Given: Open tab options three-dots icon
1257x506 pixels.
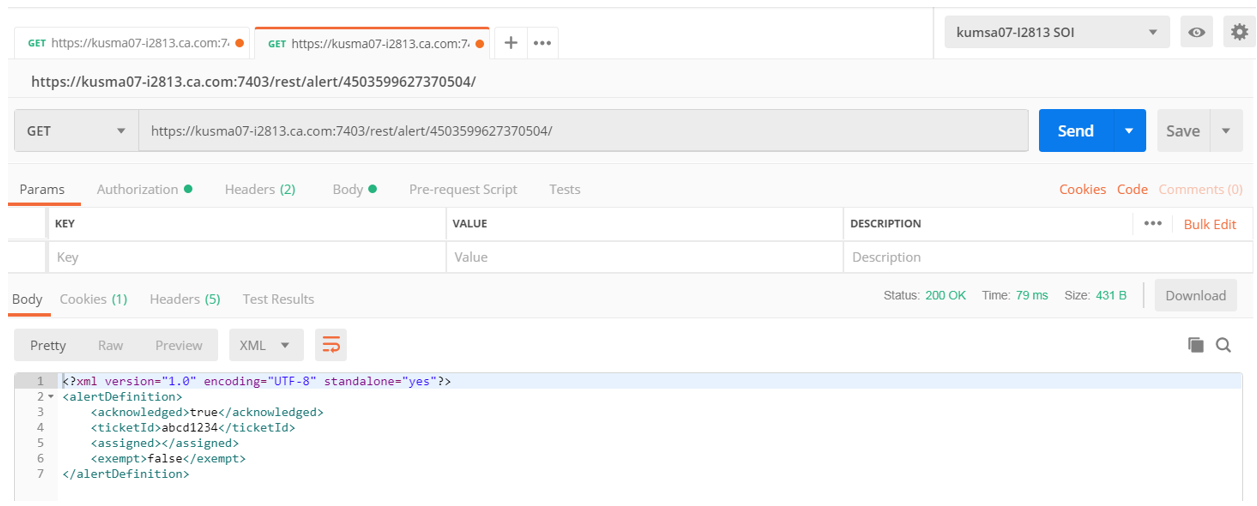Looking at the screenshot, I should [542, 43].
